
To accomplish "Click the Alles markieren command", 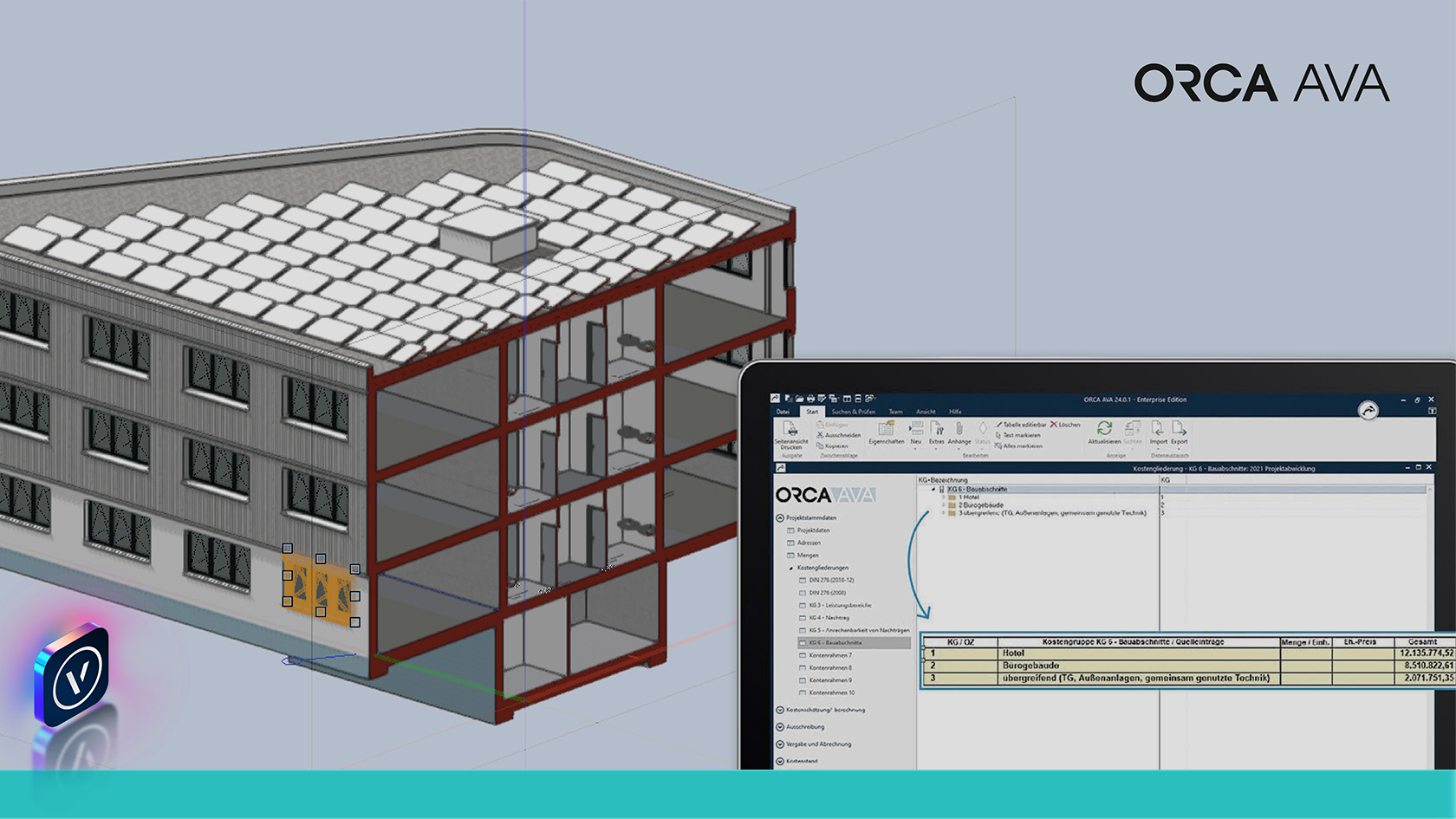I will click(1018, 445).
